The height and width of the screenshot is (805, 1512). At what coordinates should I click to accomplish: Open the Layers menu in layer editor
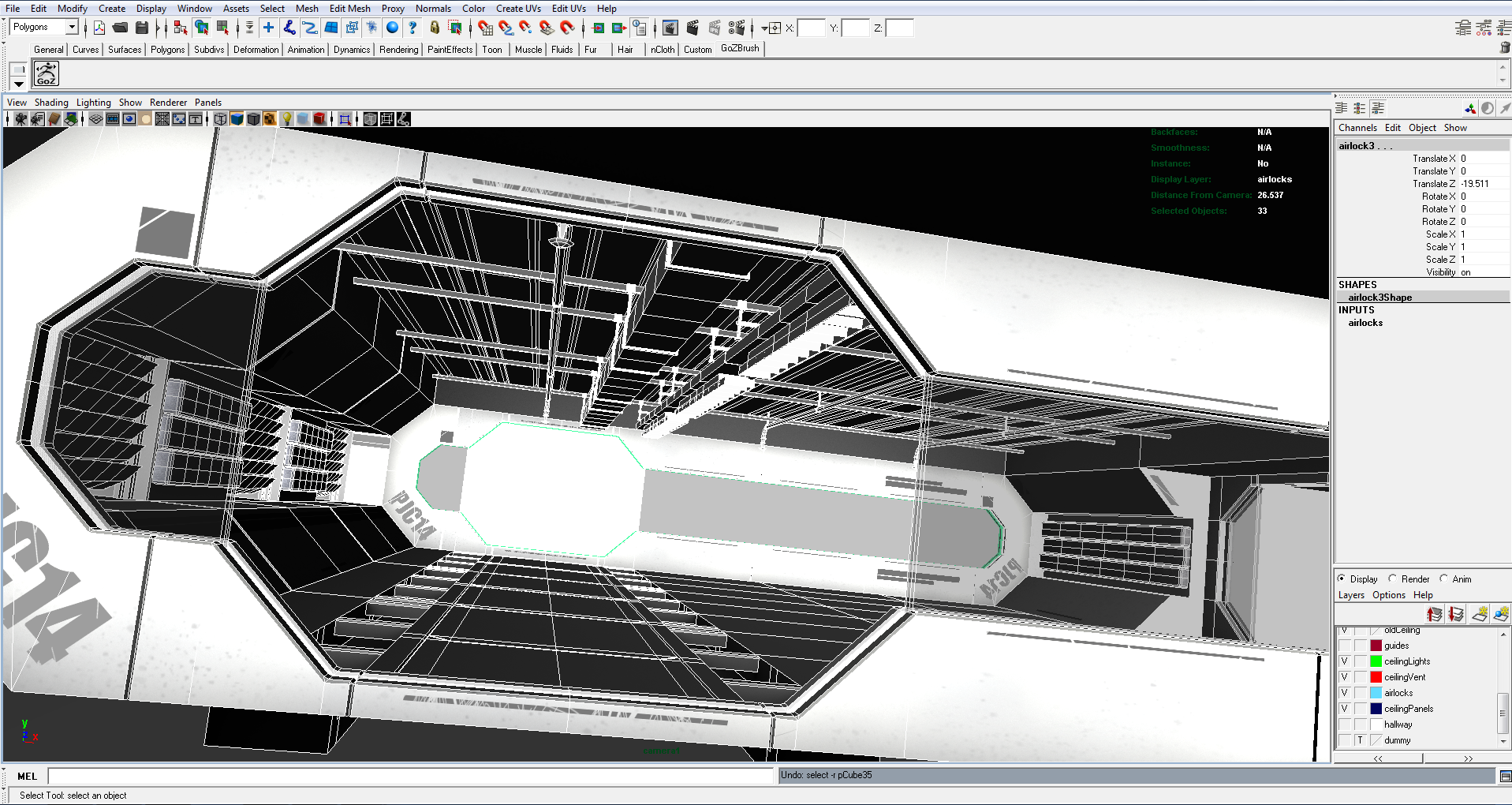[1351, 595]
